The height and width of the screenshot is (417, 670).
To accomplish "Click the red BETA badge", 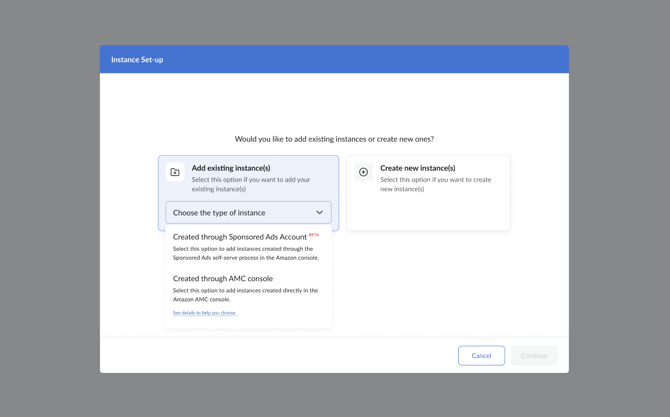I will pyautogui.click(x=314, y=235).
